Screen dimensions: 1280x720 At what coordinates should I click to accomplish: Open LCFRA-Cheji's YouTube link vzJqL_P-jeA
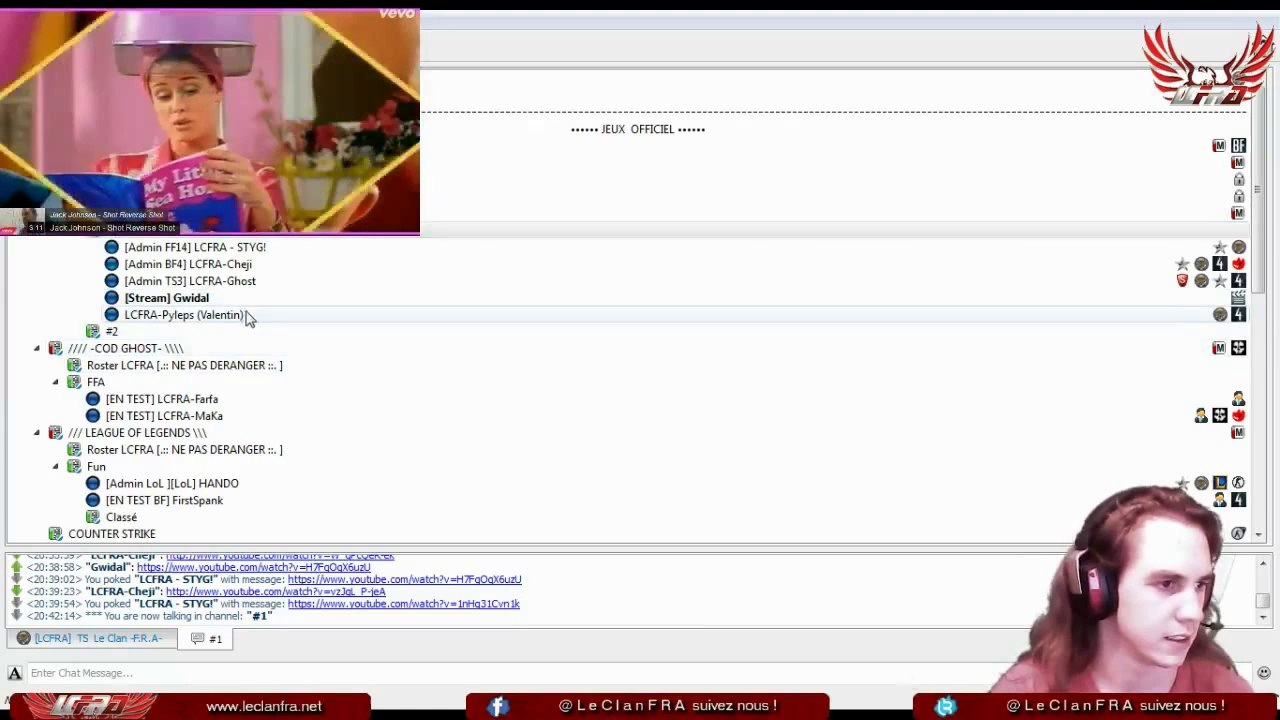[276, 592]
